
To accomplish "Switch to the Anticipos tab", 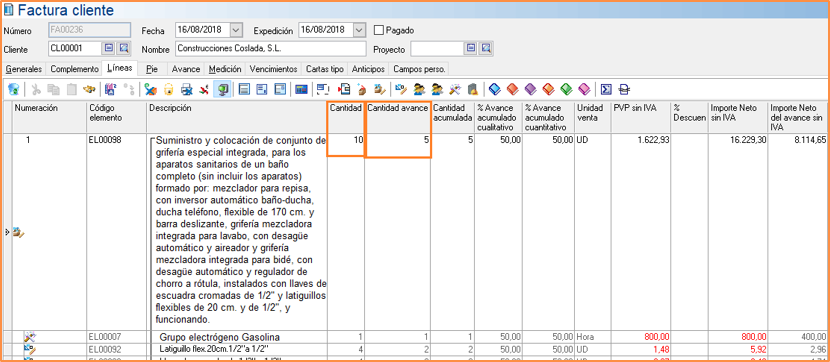I will 369,69.
